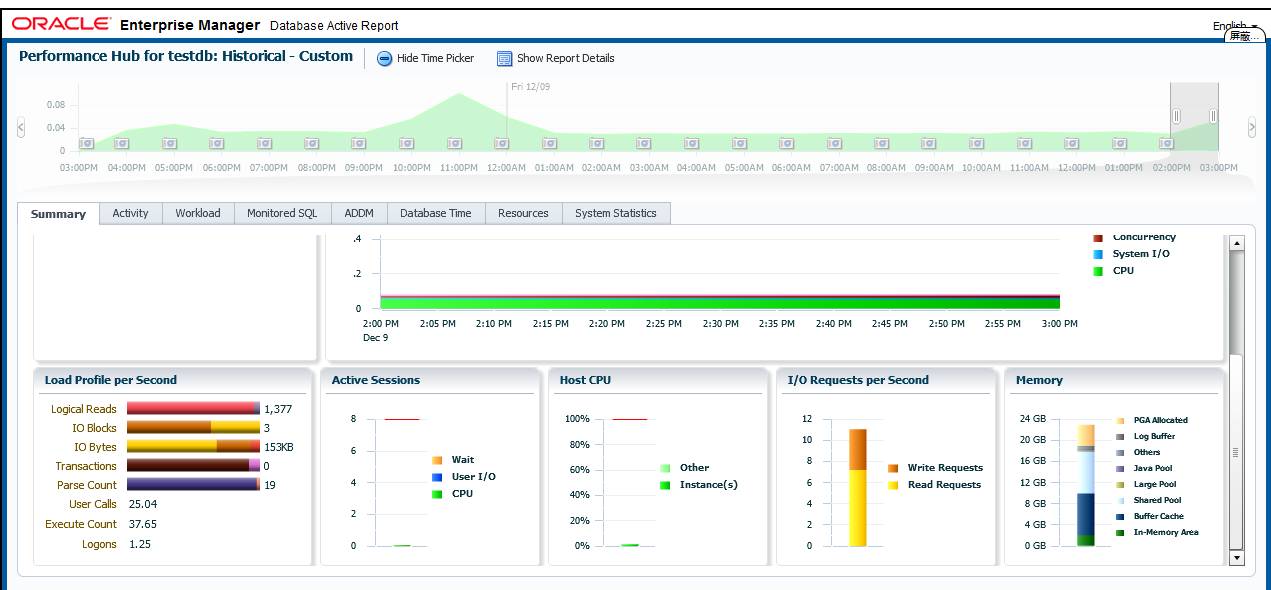Click the time picker right arrow icon
Screen dimensions: 1271x590
pyautogui.click(x=1251, y=127)
